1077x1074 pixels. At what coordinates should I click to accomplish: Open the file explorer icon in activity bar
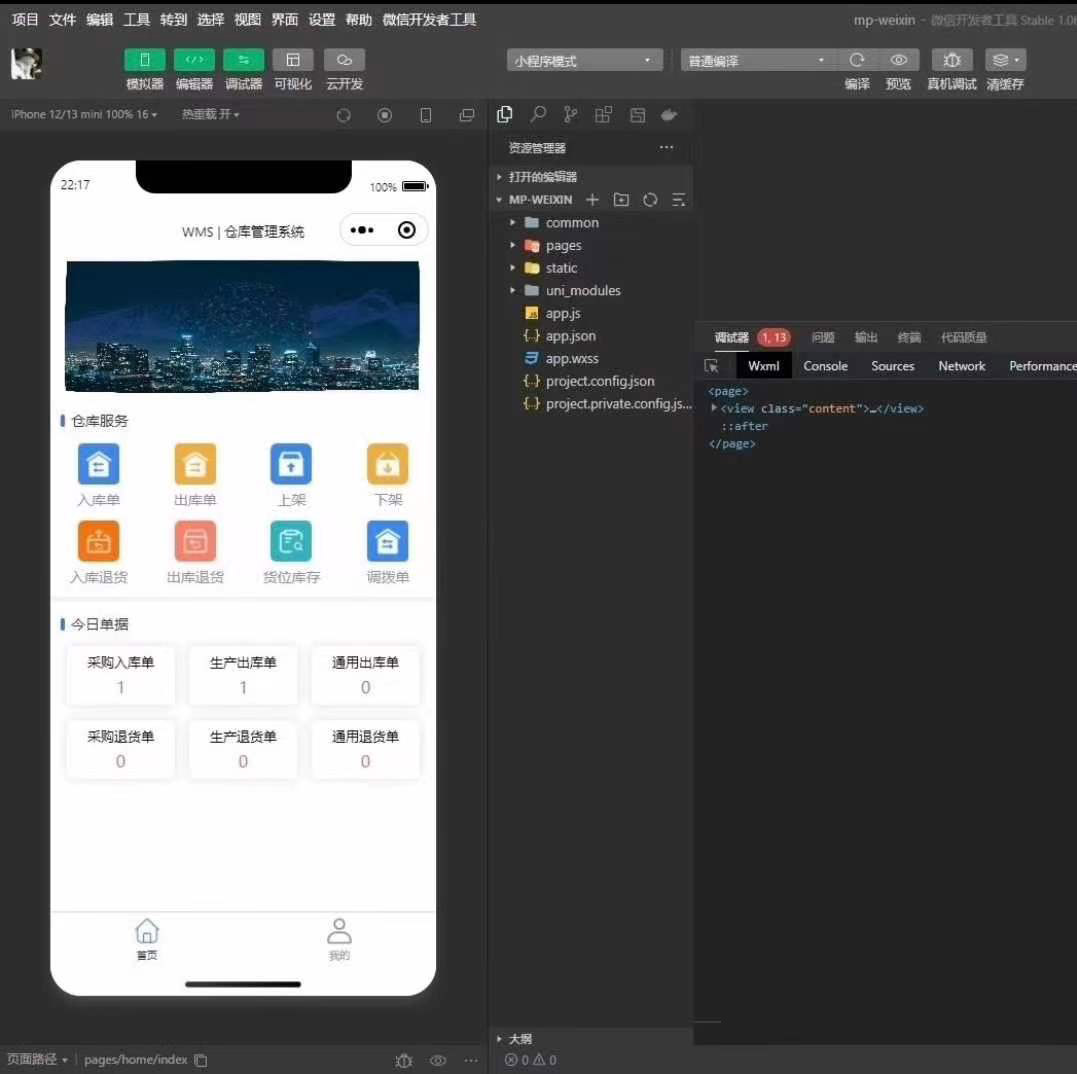pyautogui.click(x=505, y=115)
